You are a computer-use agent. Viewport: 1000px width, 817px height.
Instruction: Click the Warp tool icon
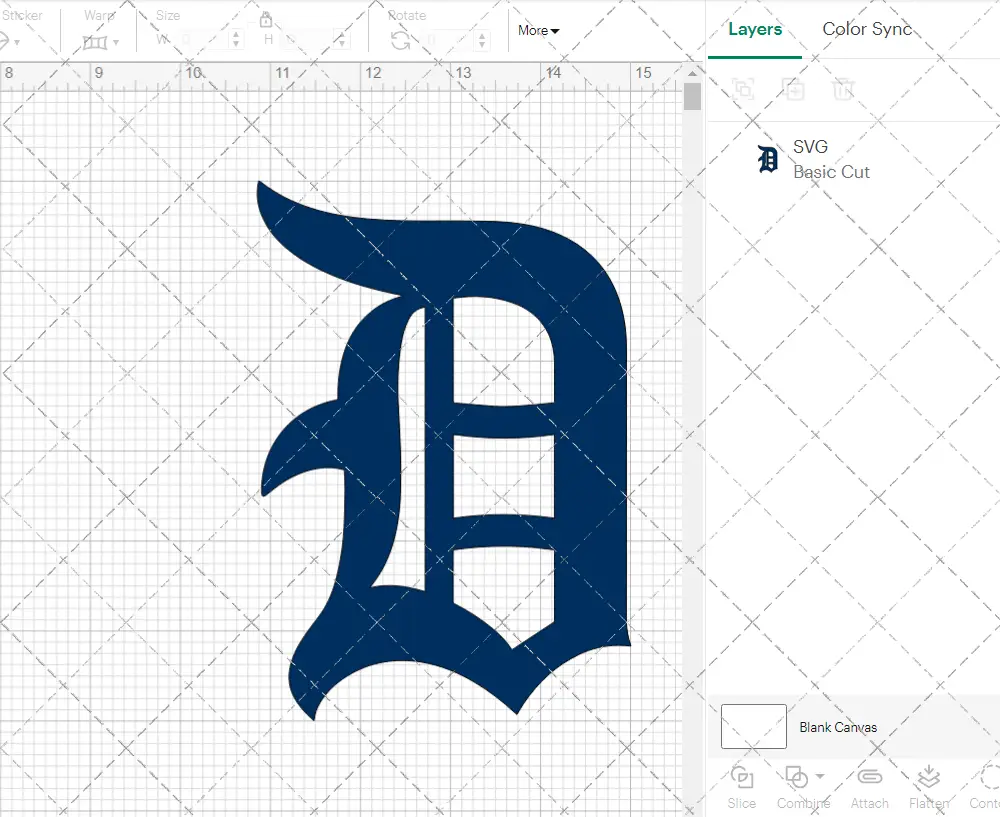(94, 43)
